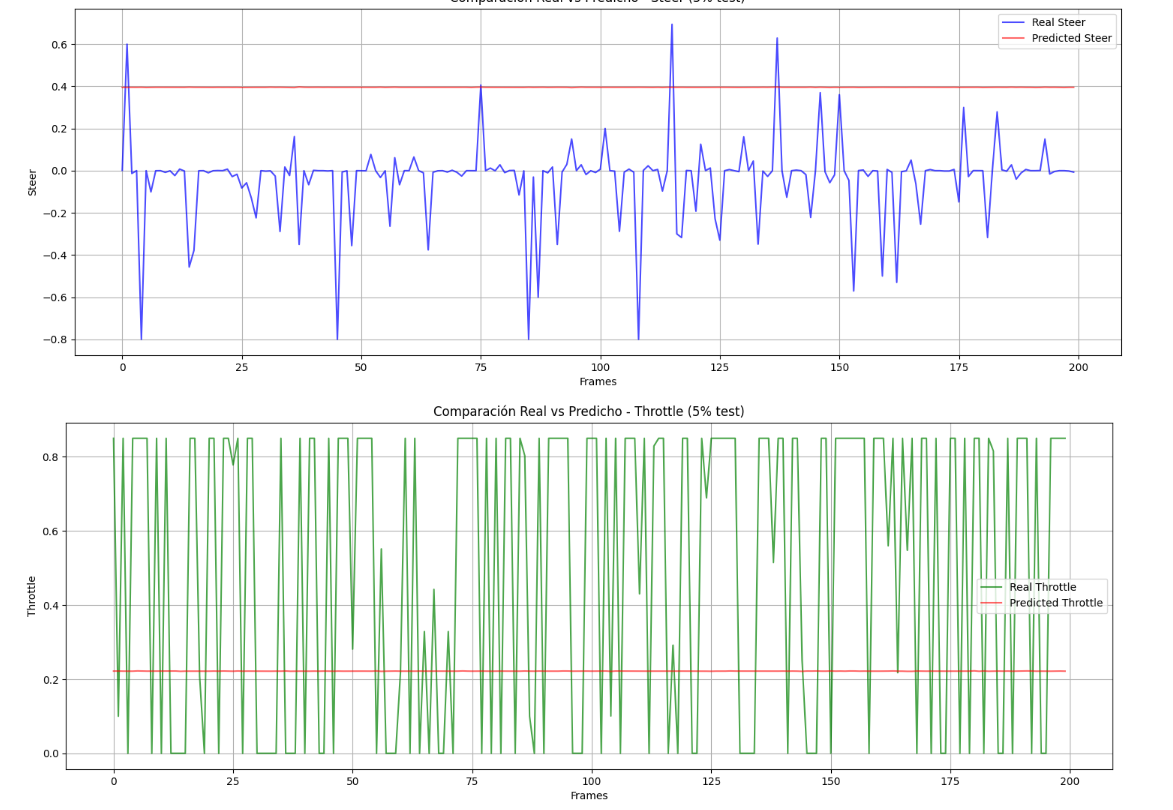Viewport: 1173px width, 810px height.
Task: Click the 0.4 tick on the Throttle y-axis
Action: 51,606
